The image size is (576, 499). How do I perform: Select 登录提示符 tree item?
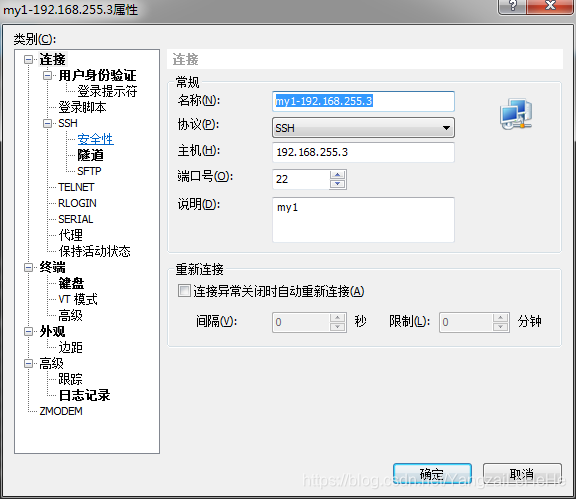tap(107, 91)
